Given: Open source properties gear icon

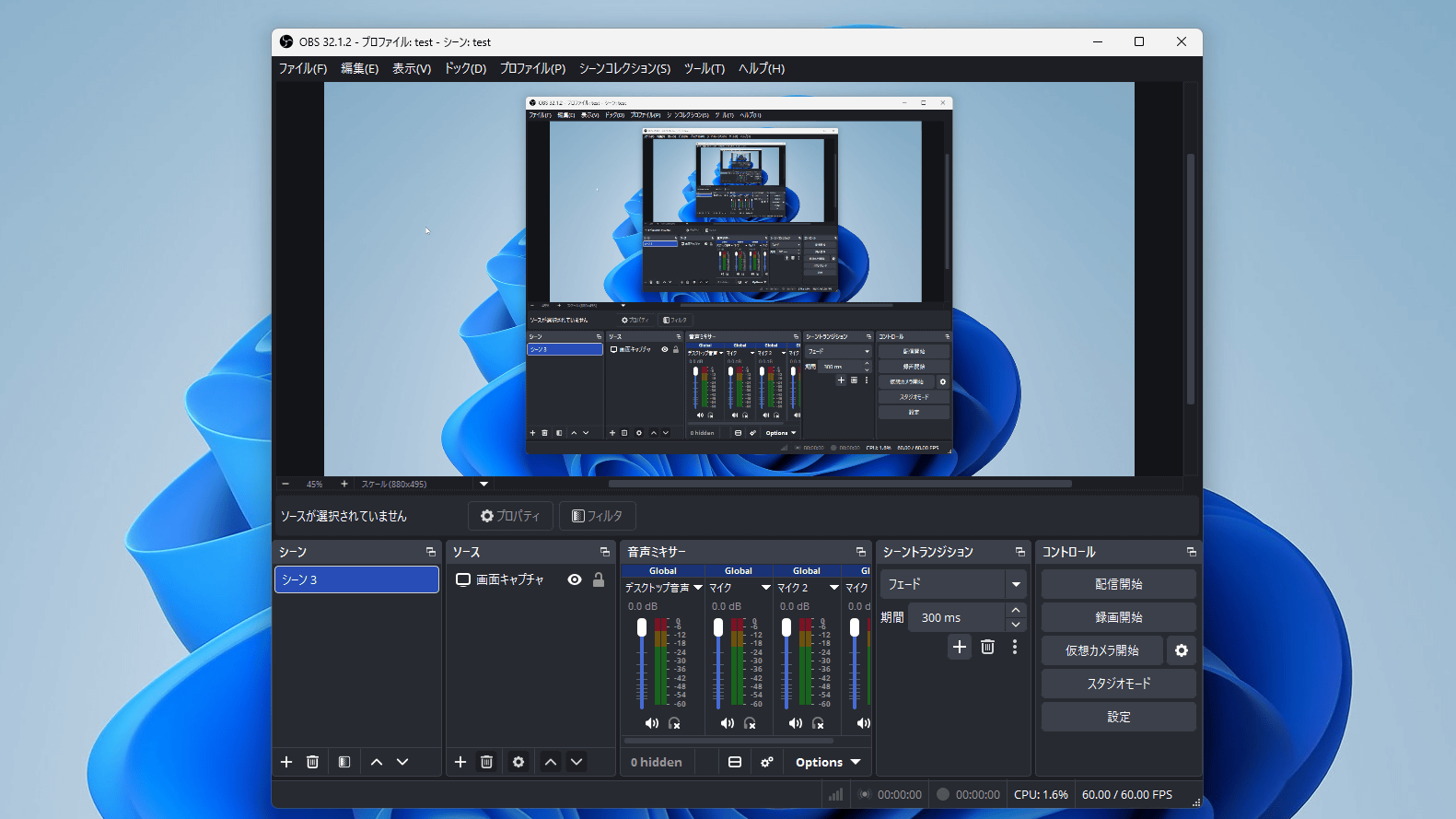Looking at the screenshot, I should click(518, 762).
